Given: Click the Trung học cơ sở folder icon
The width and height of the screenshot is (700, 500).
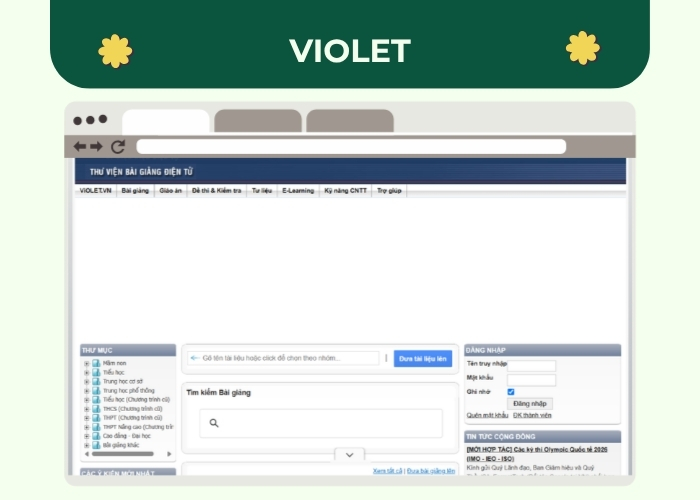Looking at the screenshot, I should (x=96, y=382).
